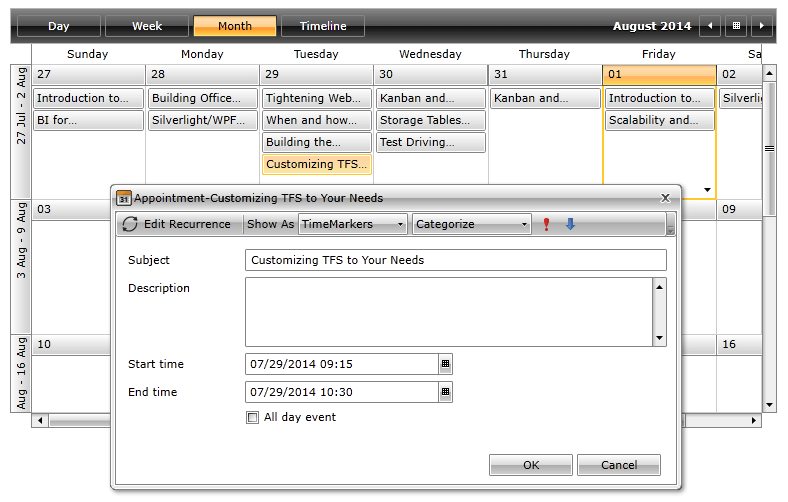
Task: Select Test Driving appointment
Action: [x=431, y=142]
